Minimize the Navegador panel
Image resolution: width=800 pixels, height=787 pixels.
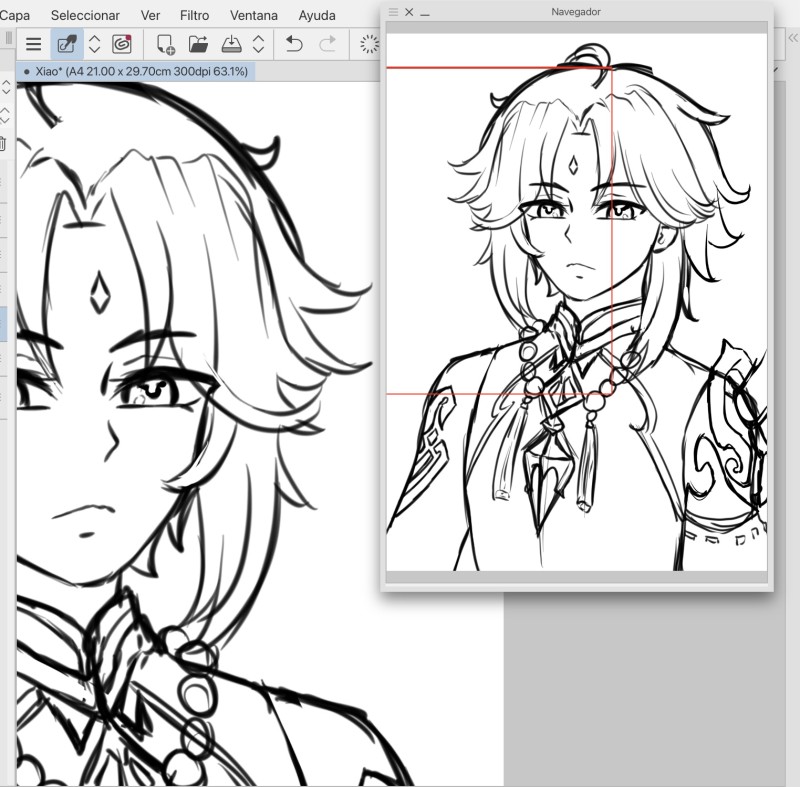425,14
